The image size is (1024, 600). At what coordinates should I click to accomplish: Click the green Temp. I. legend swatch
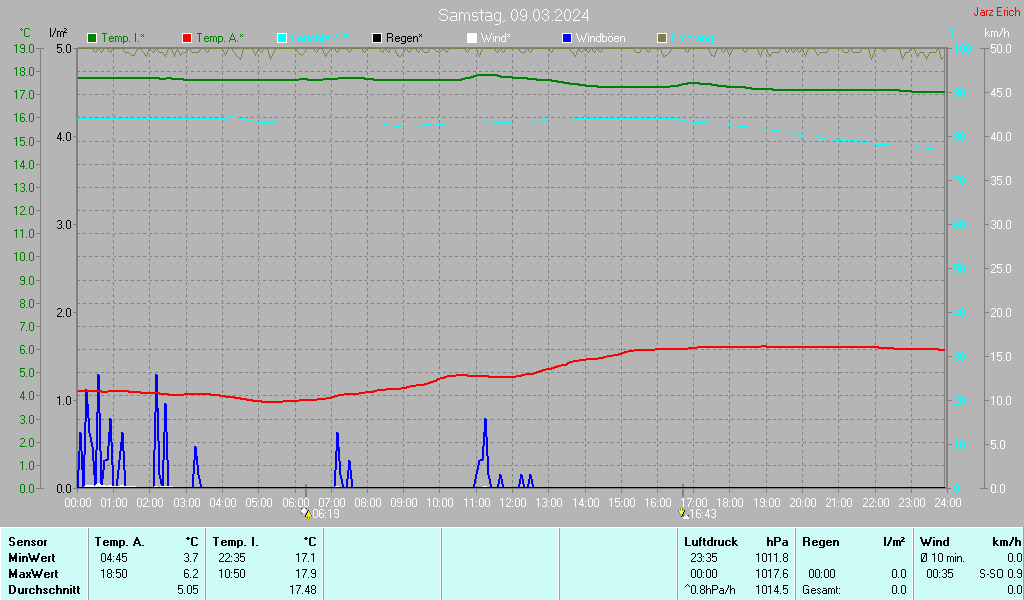(92, 38)
